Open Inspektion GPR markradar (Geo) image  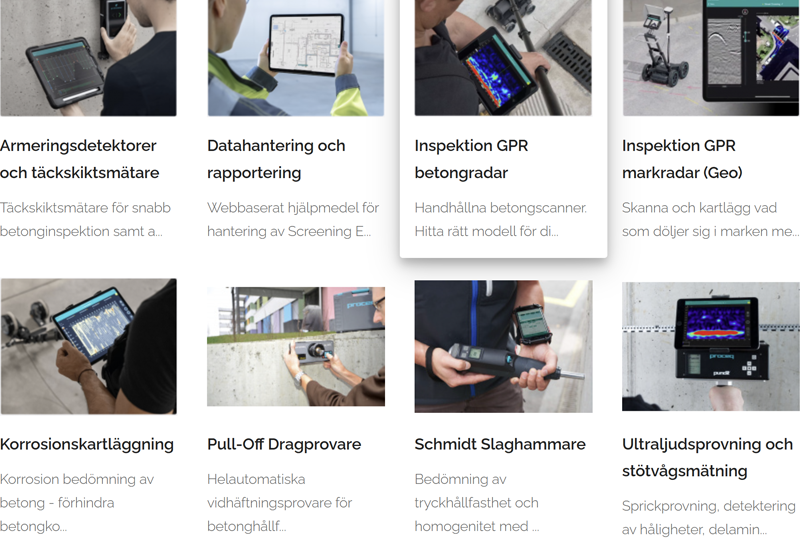pos(711,58)
